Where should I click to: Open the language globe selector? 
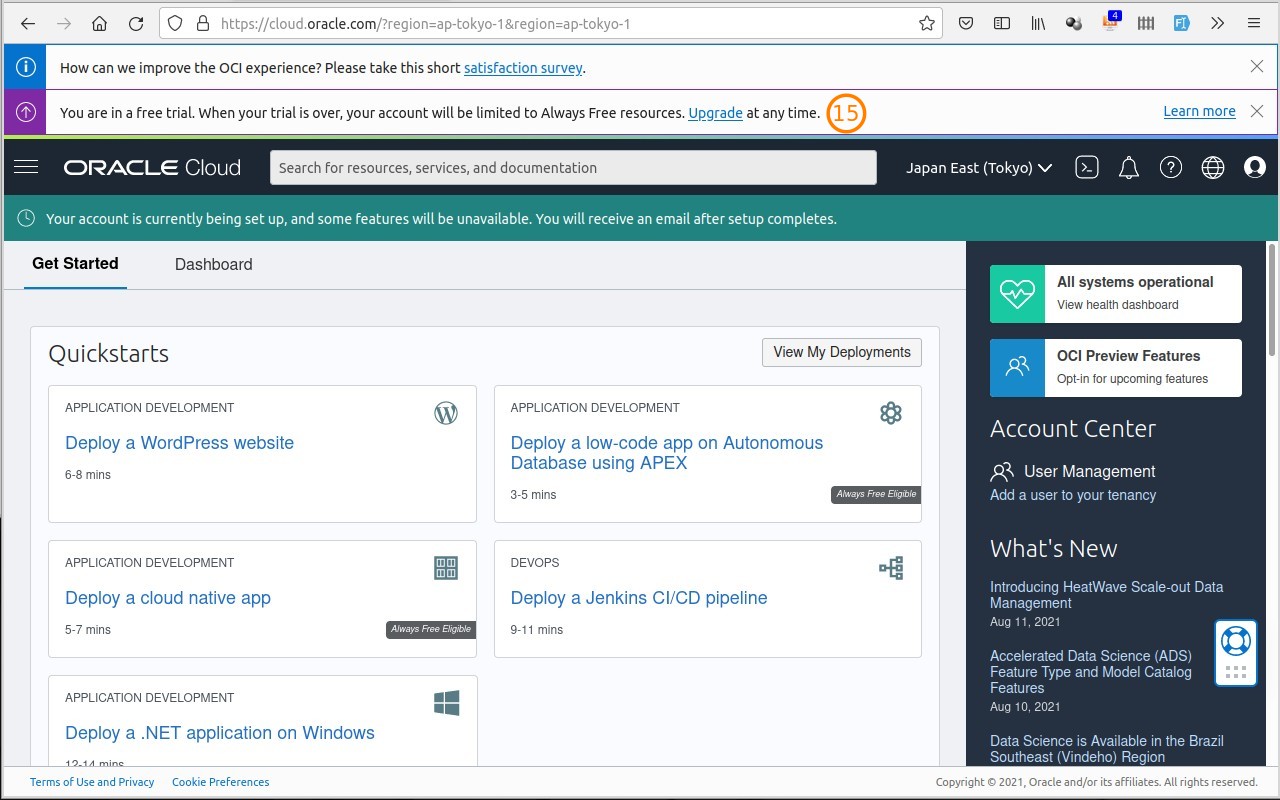(1213, 168)
